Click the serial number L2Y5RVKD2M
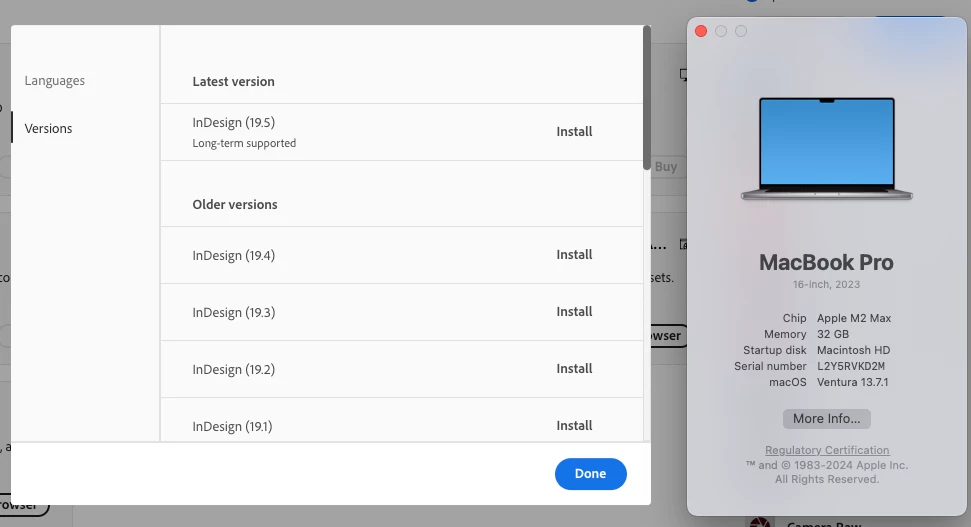This screenshot has height=527, width=971. pyautogui.click(x=851, y=366)
